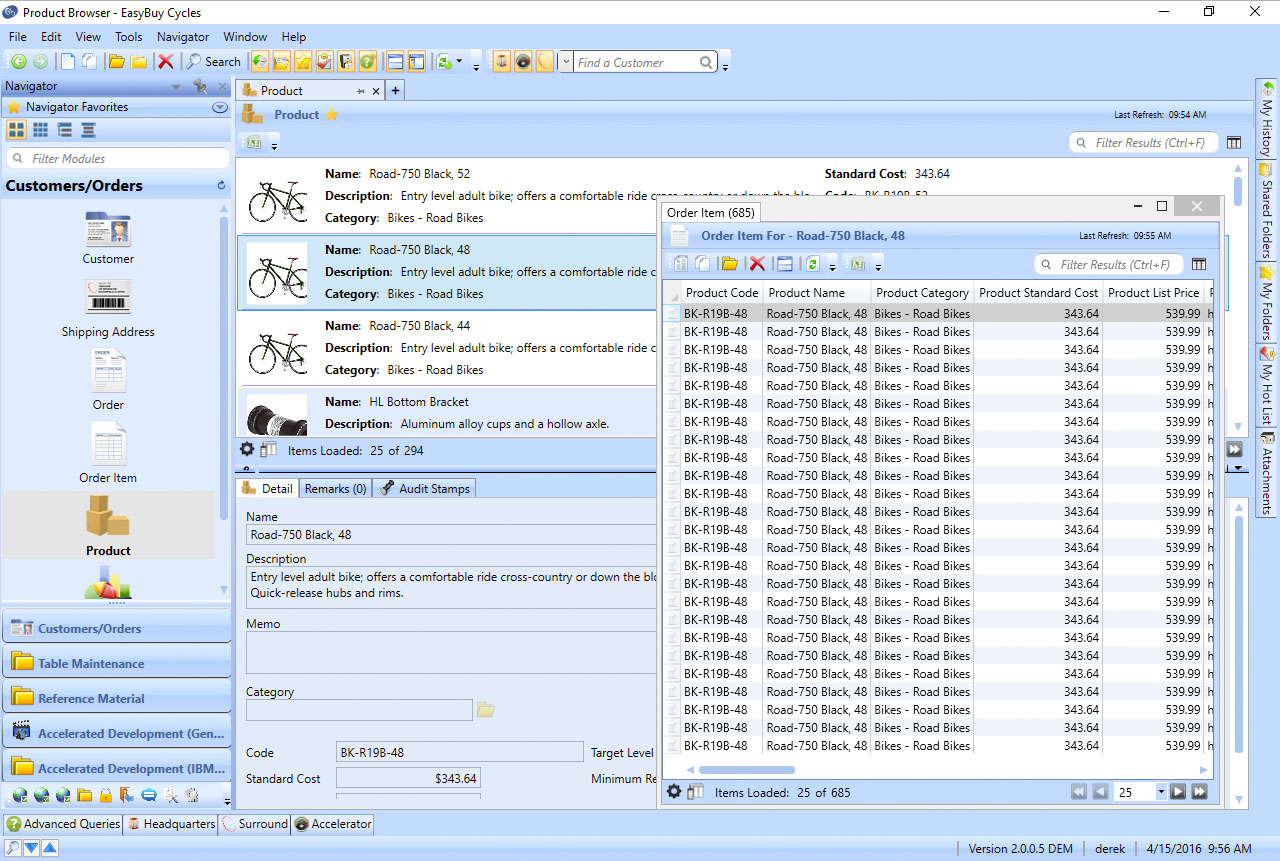
Task: Click the green refresh icon in Order Item toolbar
Action: pos(812,264)
